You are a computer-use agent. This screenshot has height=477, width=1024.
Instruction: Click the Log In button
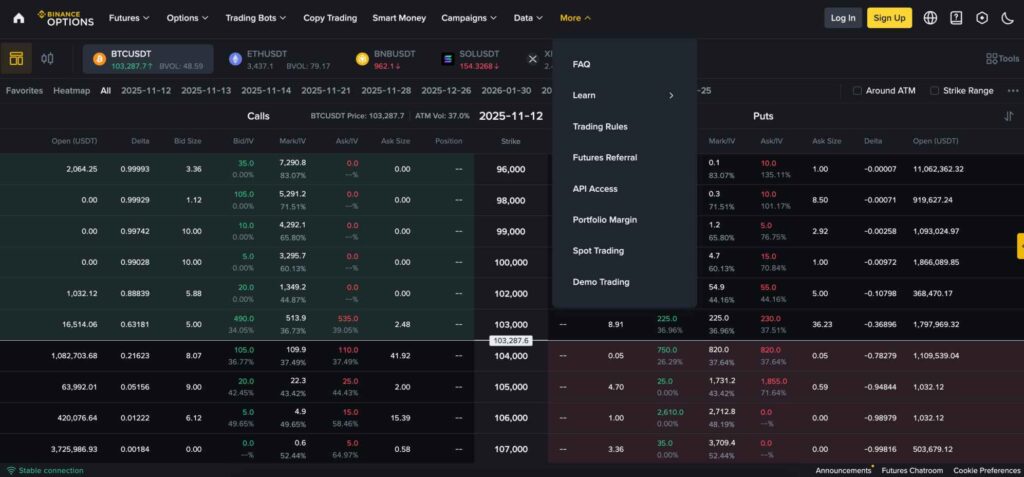(x=842, y=18)
